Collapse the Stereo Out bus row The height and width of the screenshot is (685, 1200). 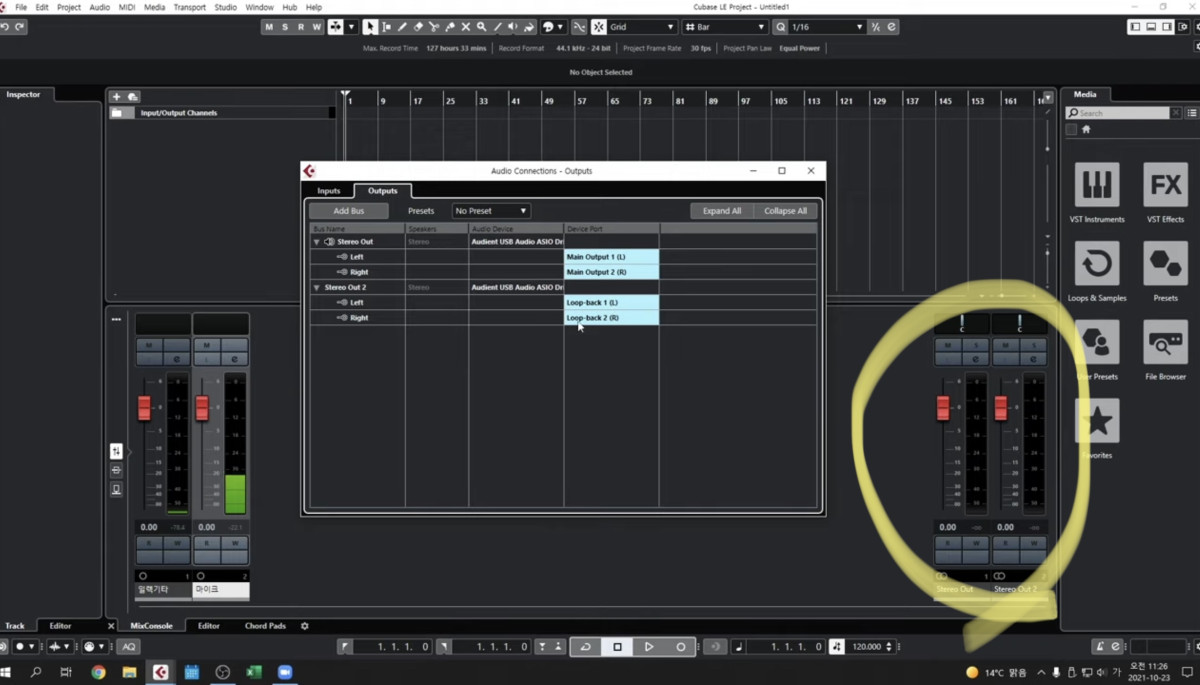(x=317, y=242)
